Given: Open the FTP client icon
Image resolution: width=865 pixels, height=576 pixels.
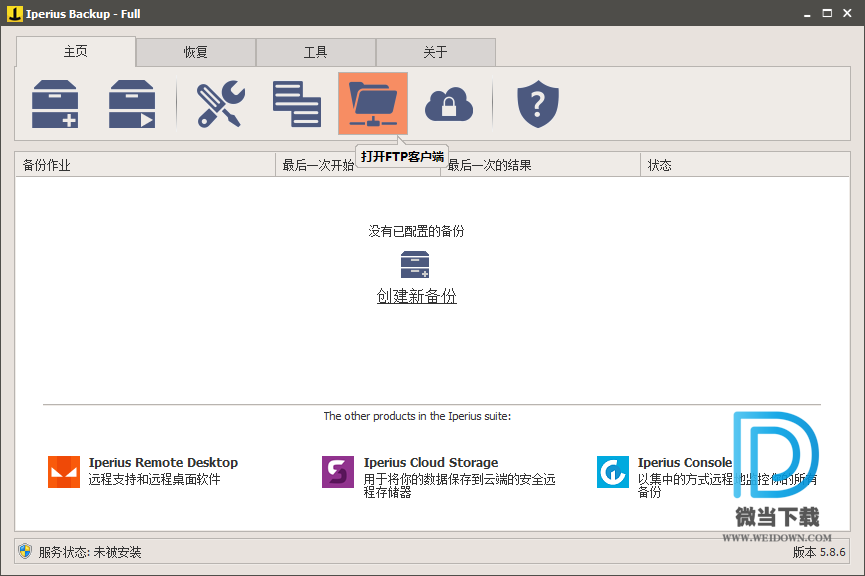Looking at the screenshot, I should [373, 103].
